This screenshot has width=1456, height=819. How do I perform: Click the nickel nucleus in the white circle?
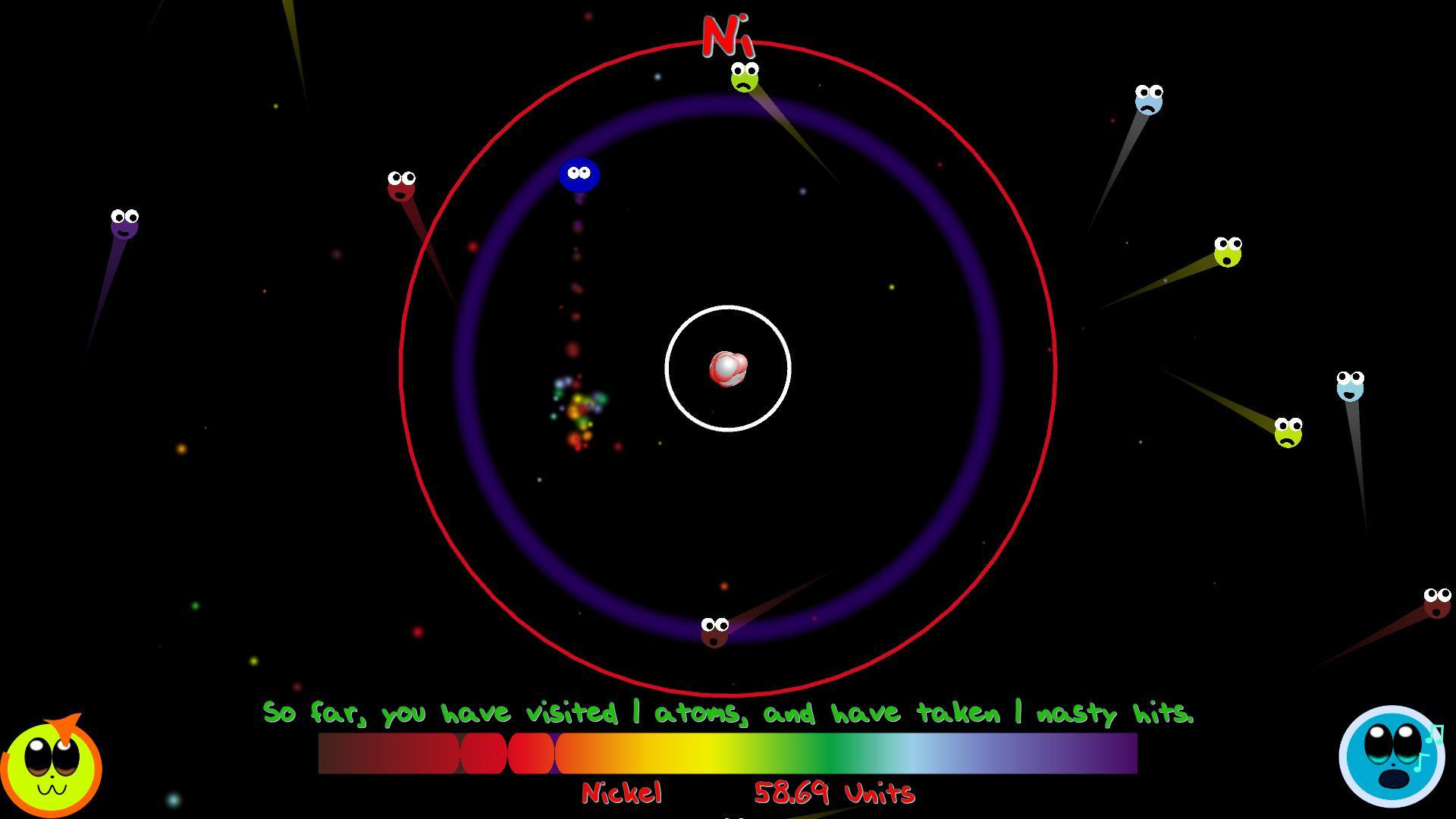click(x=728, y=369)
